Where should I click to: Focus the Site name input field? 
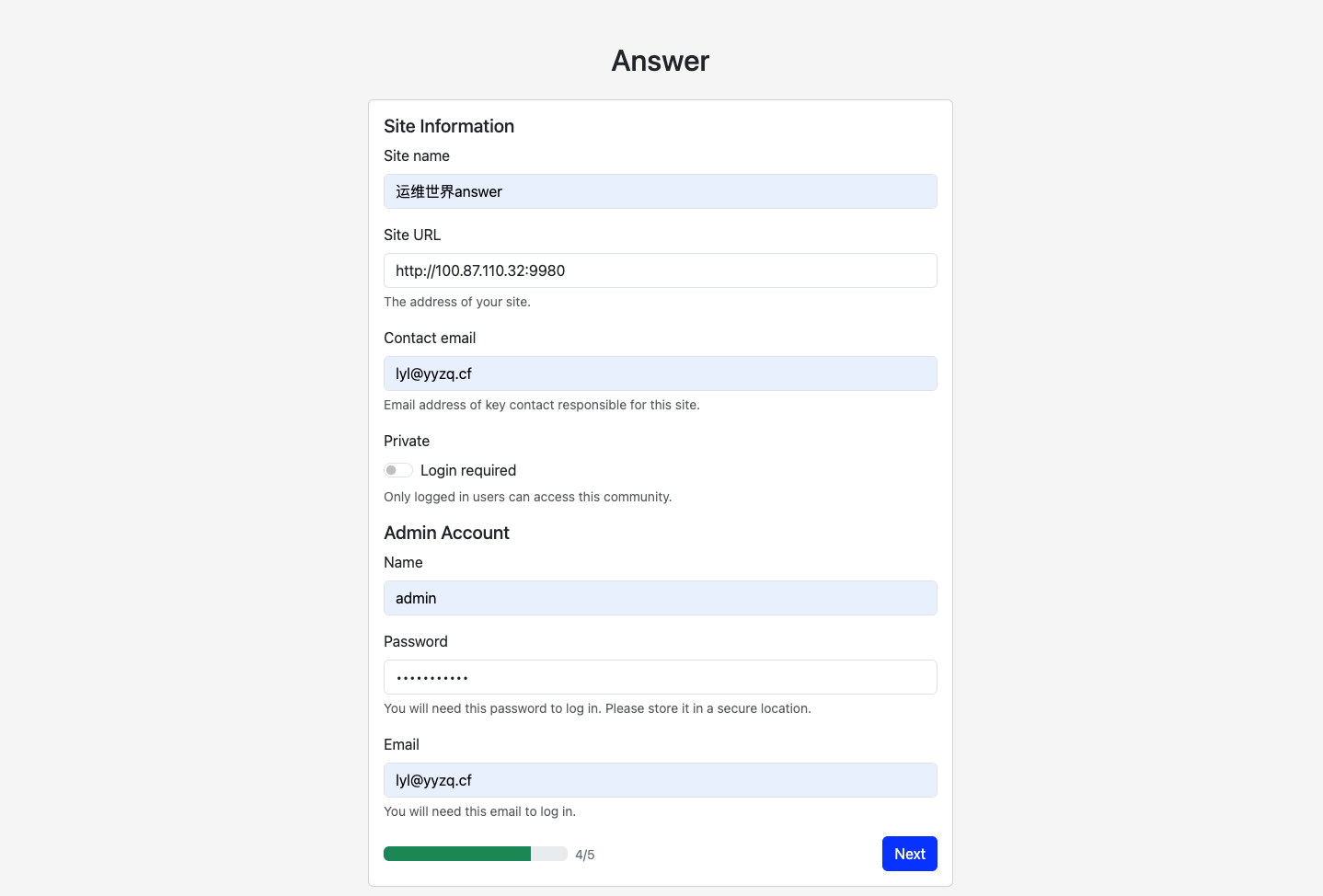click(660, 191)
